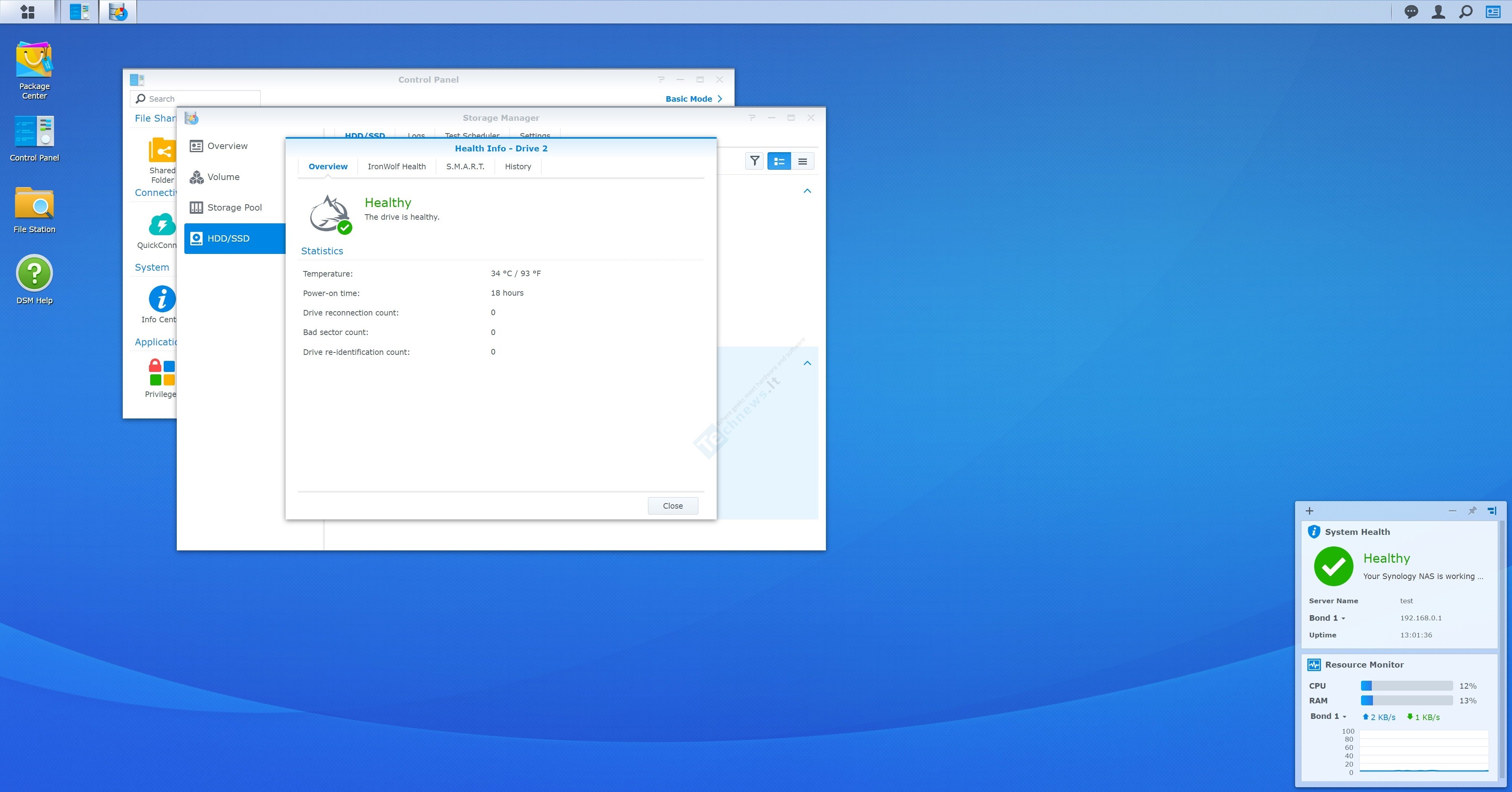This screenshot has width=1512, height=792.
Task: Switch to the History tab
Action: pos(518,167)
